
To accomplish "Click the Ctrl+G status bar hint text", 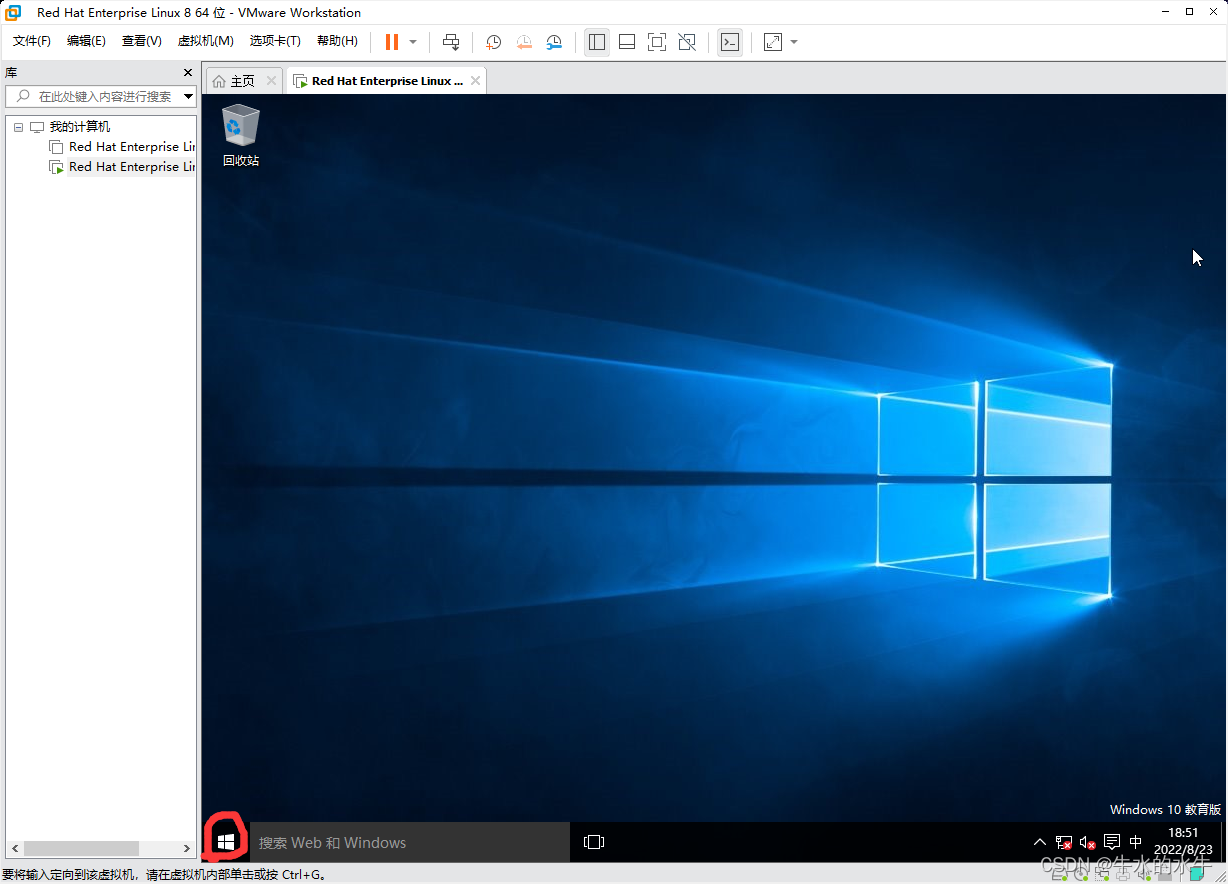I will coord(164,875).
